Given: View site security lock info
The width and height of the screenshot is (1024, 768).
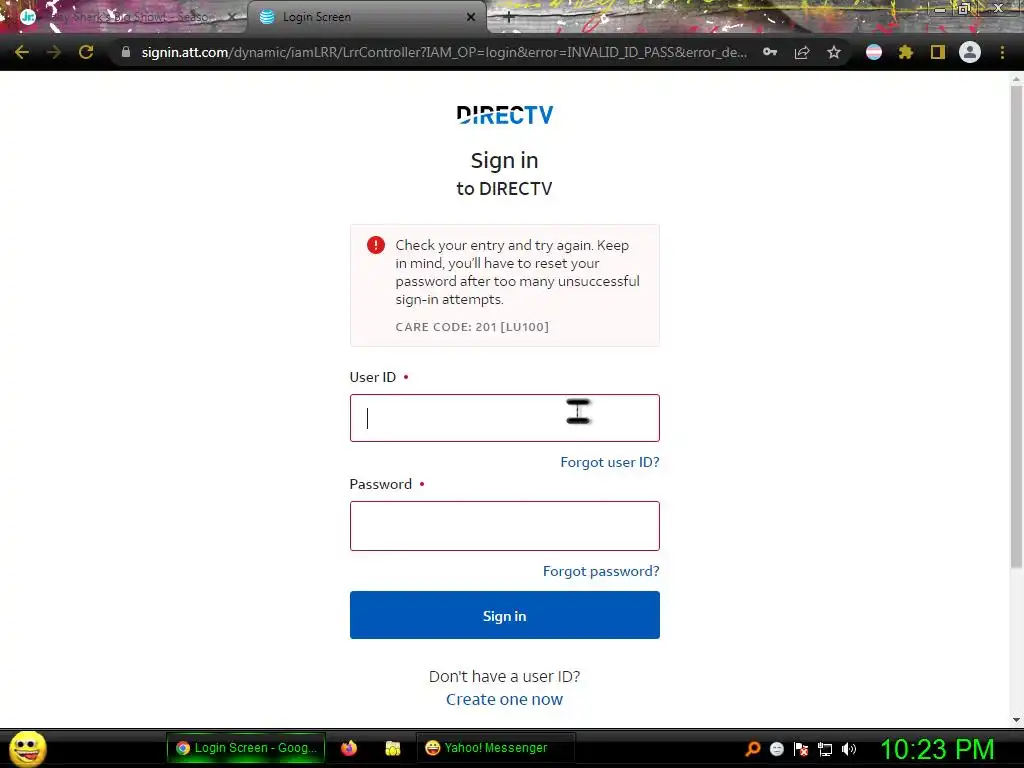Looking at the screenshot, I should (125, 52).
